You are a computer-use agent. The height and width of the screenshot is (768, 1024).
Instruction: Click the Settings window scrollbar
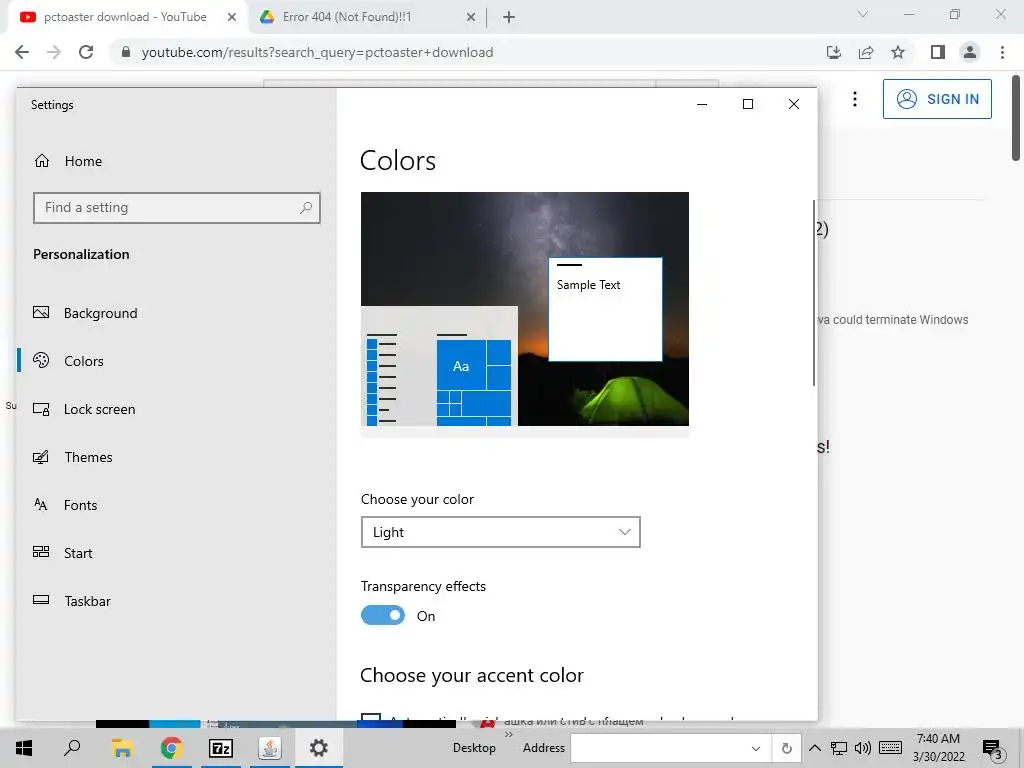tap(814, 293)
